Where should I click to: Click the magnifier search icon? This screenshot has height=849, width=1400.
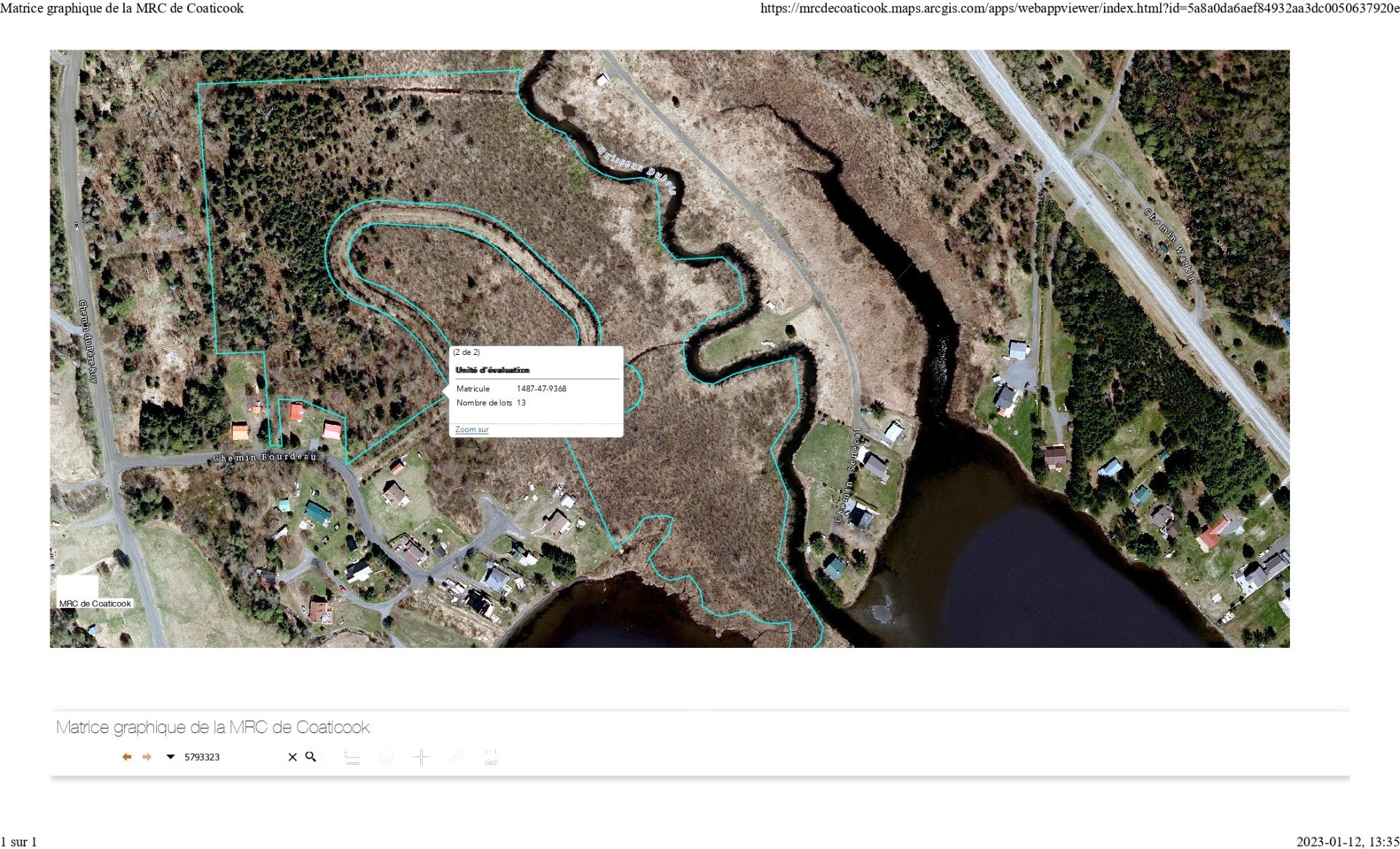tap(311, 756)
